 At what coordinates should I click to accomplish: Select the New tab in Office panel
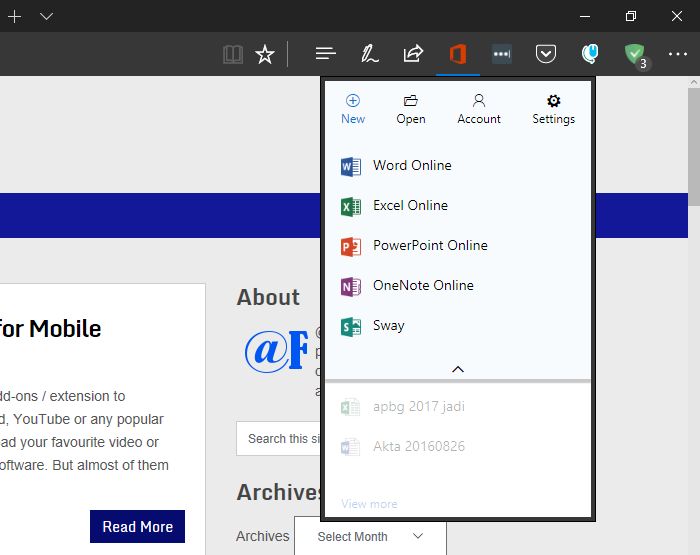click(x=353, y=109)
